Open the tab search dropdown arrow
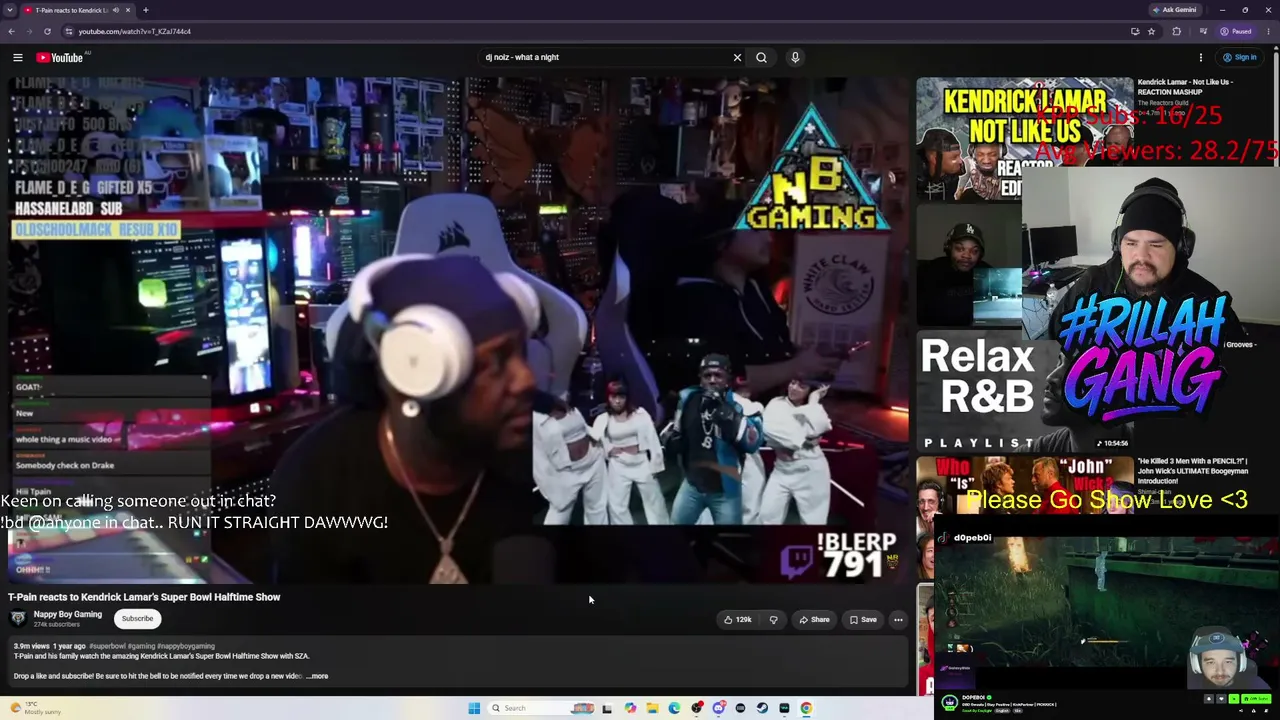The width and height of the screenshot is (1280, 720). [x=11, y=10]
